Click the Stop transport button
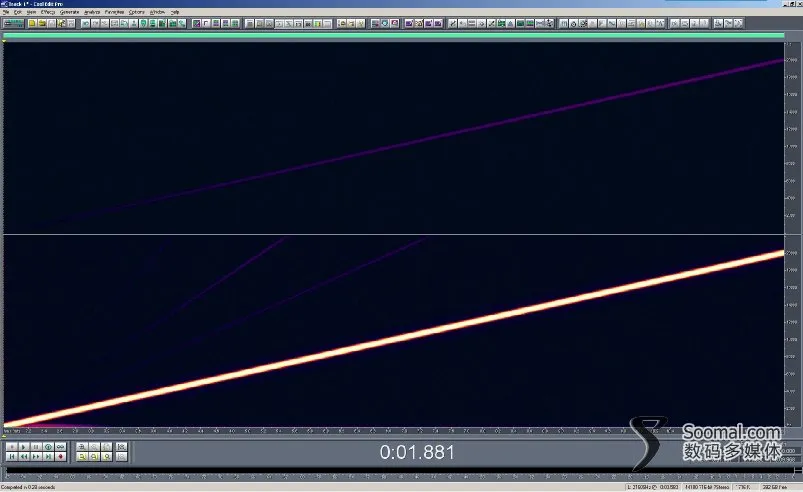This screenshot has width=803, height=492. (x=12, y=446)
